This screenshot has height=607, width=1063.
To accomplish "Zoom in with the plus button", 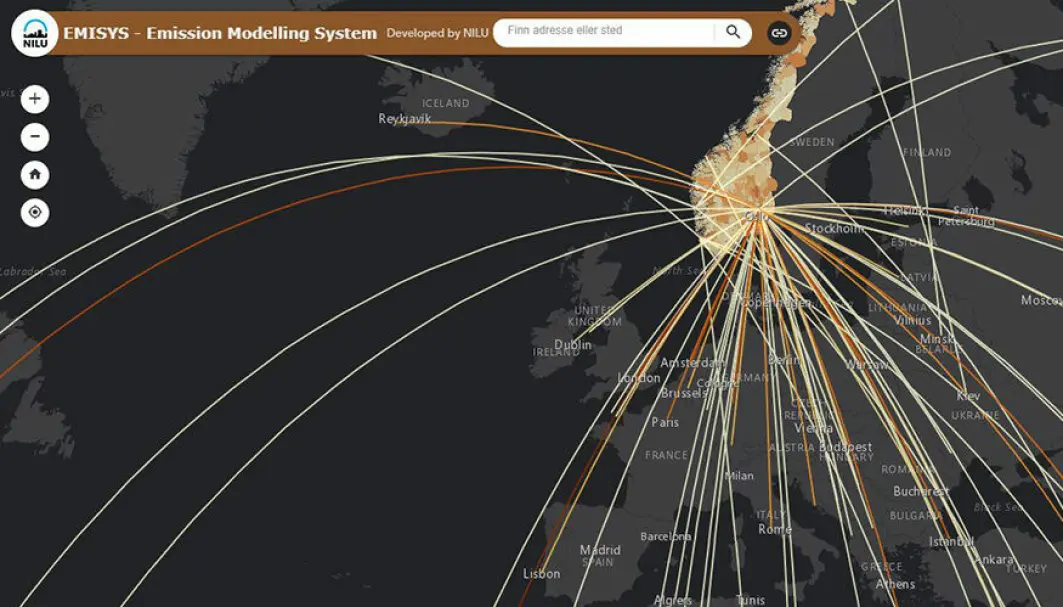I will pos(35,99).
